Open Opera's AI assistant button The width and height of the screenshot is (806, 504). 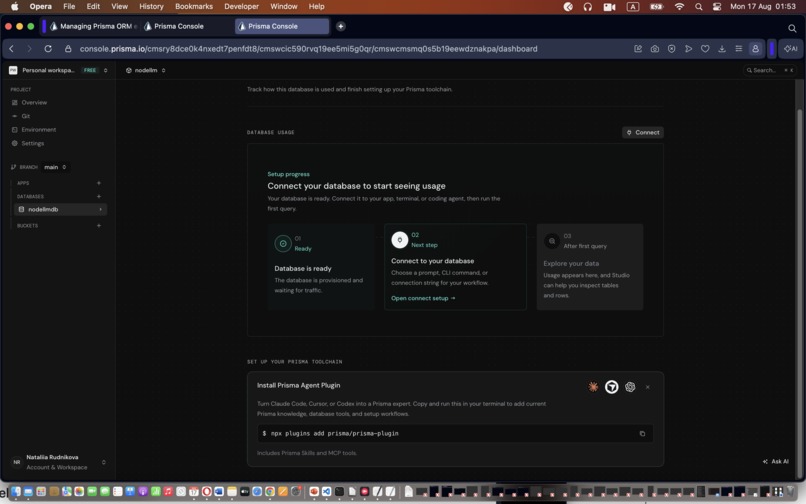[x=791, y=49]
